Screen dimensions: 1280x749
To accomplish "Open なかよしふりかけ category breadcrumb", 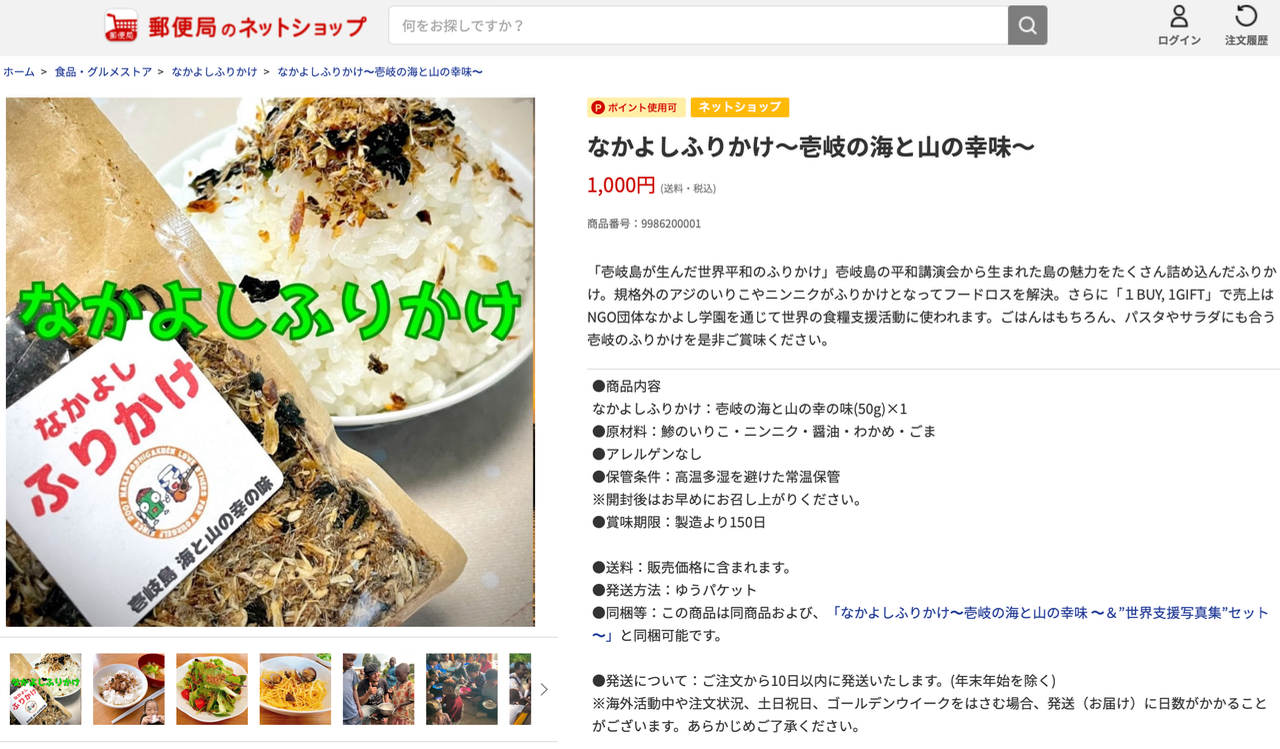I will (215, 72).
